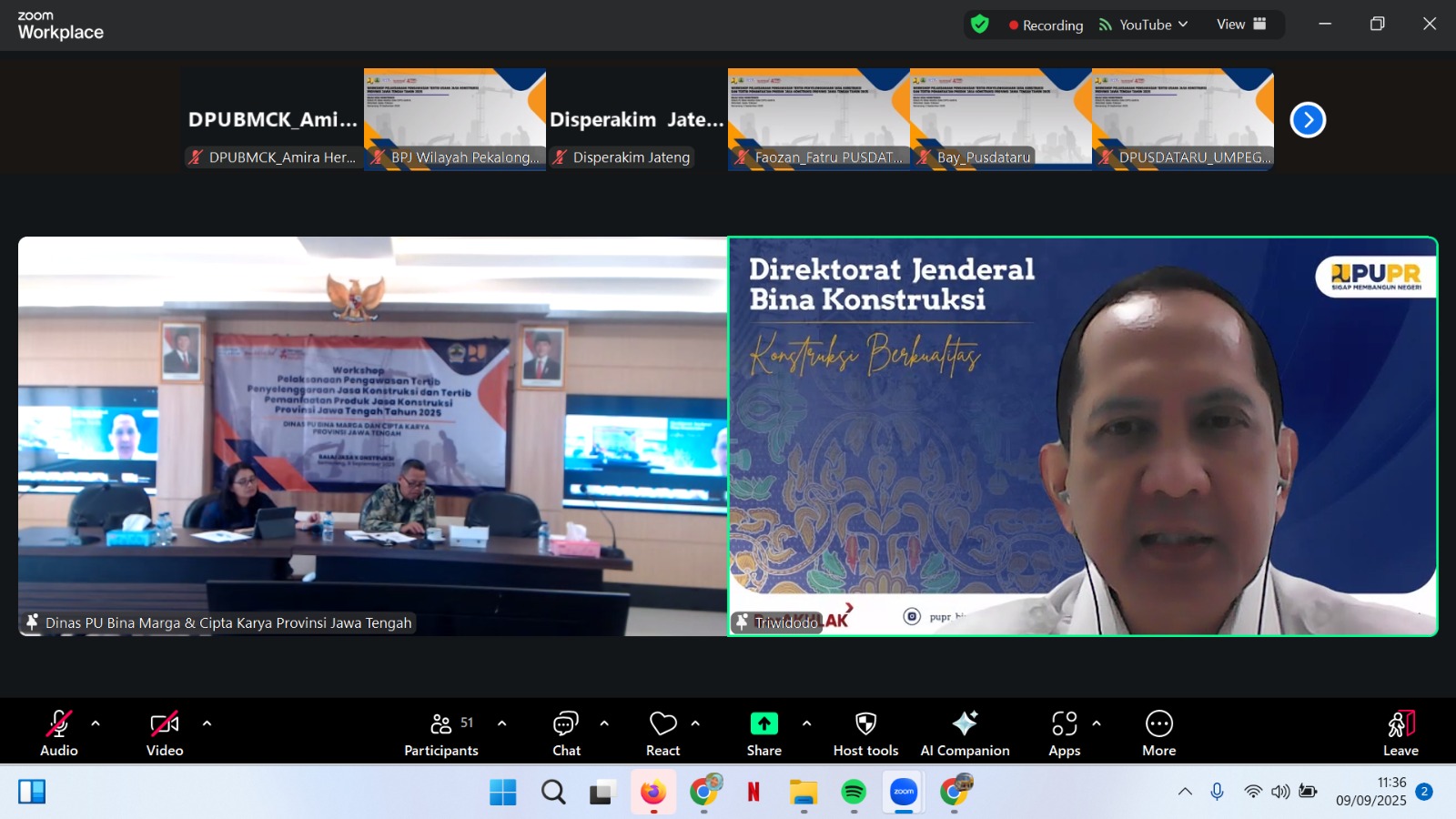The width and height of the screenshot is (1456, 819).
Task: Leave the meeting
Action: tap(1400, 733)
